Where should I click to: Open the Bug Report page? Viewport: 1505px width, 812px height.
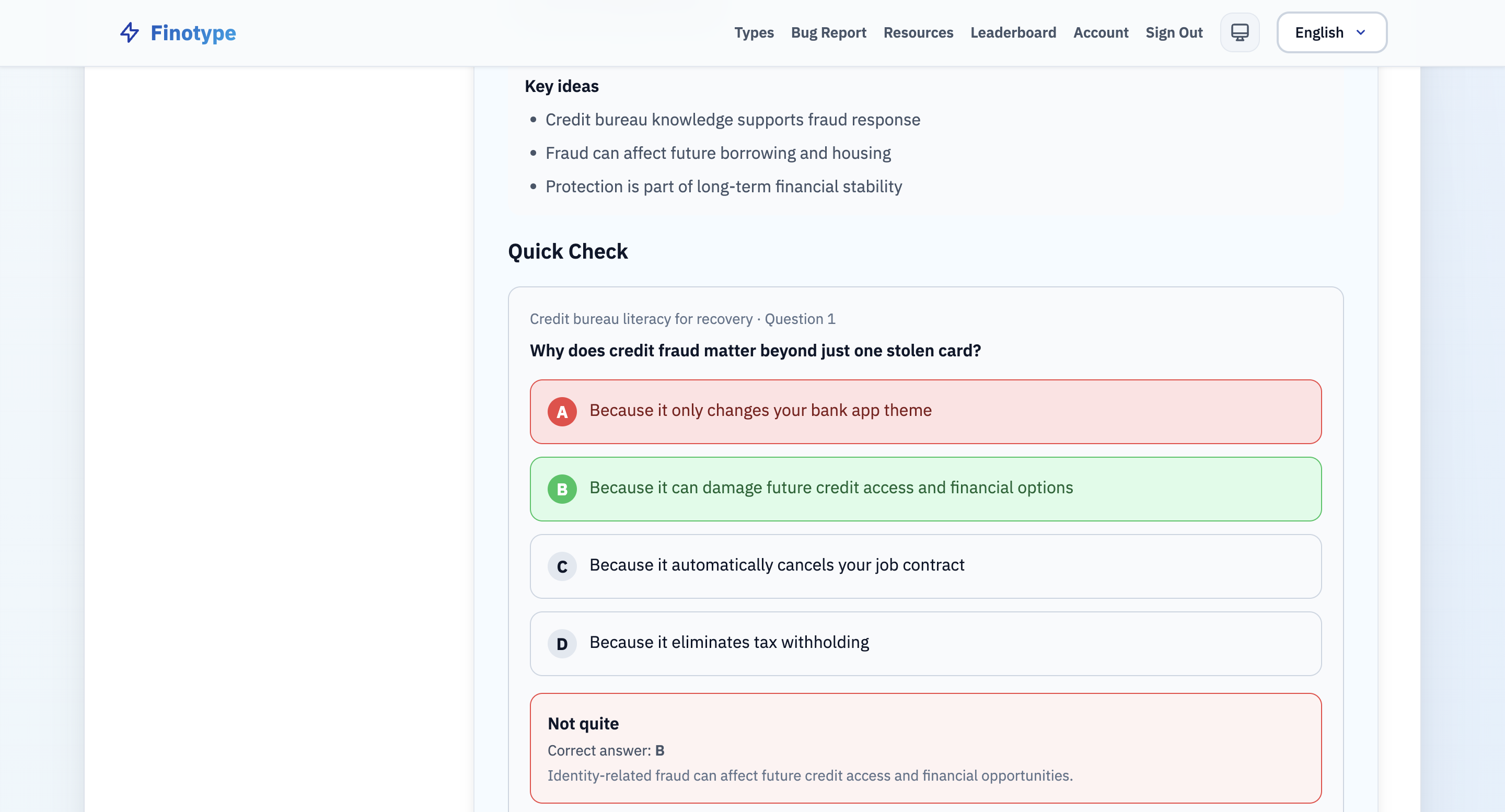(x=828, y=33)
